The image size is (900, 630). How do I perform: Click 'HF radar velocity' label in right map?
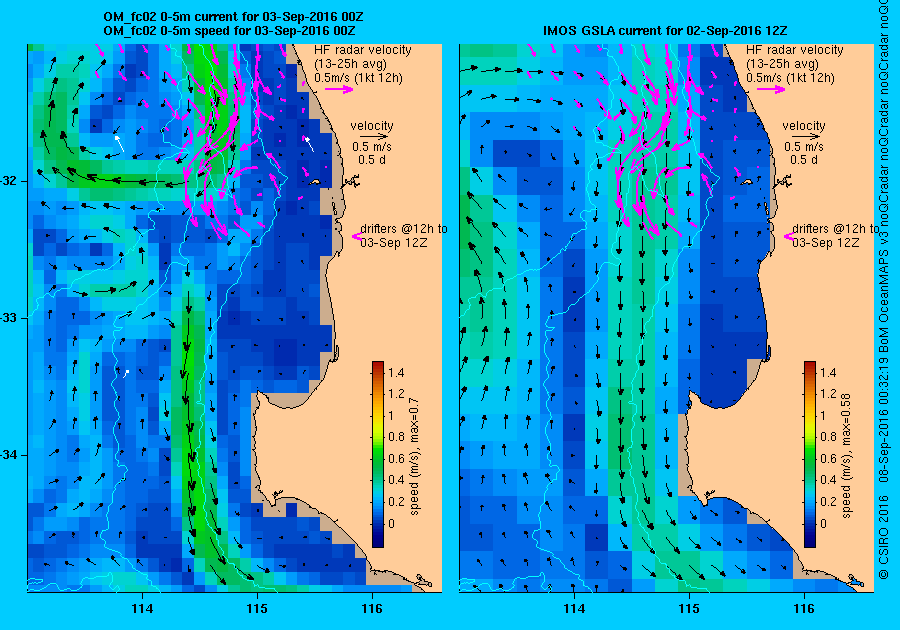(x=794, y=50)
